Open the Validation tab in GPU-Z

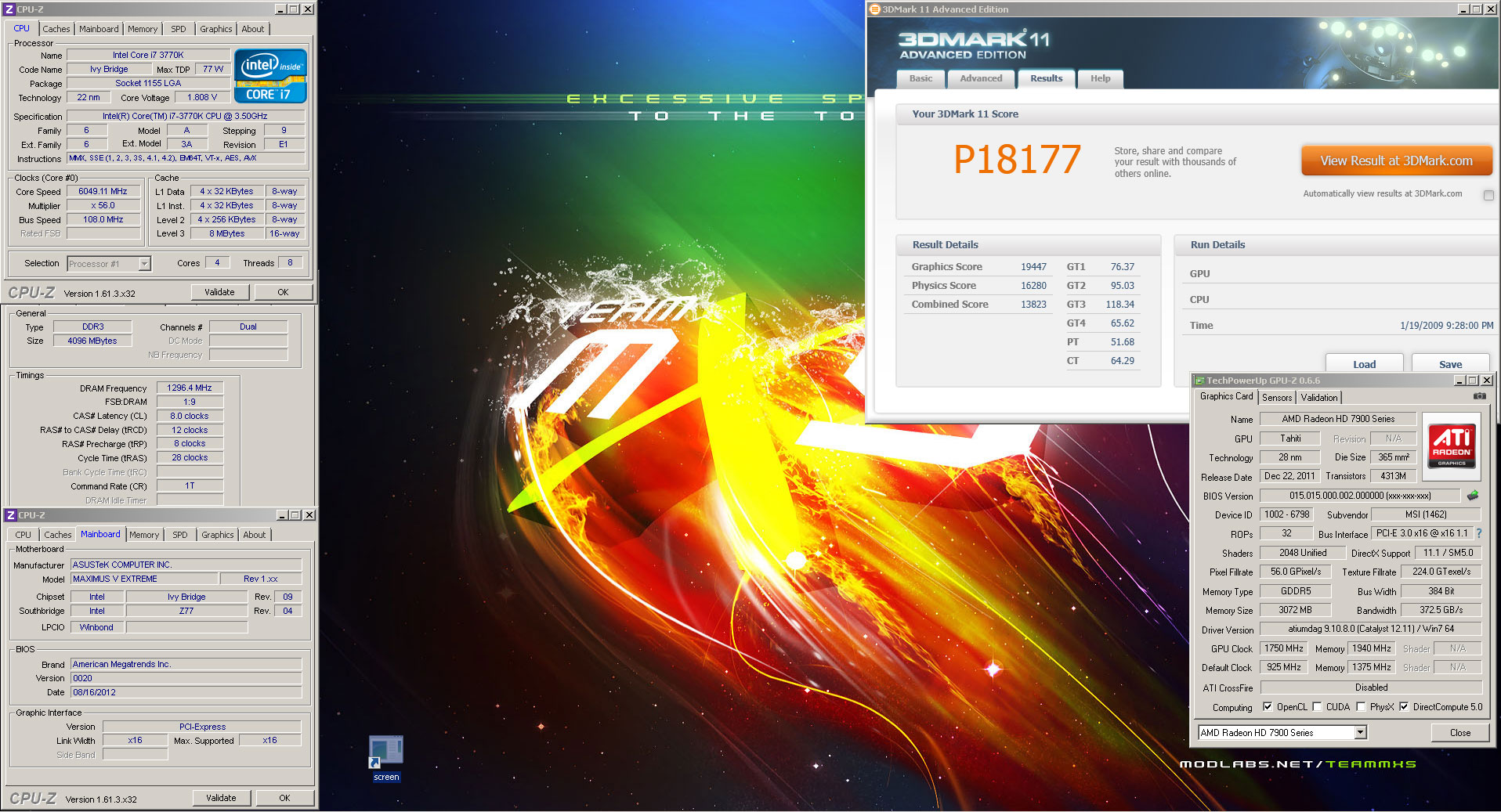[1319, 398]
